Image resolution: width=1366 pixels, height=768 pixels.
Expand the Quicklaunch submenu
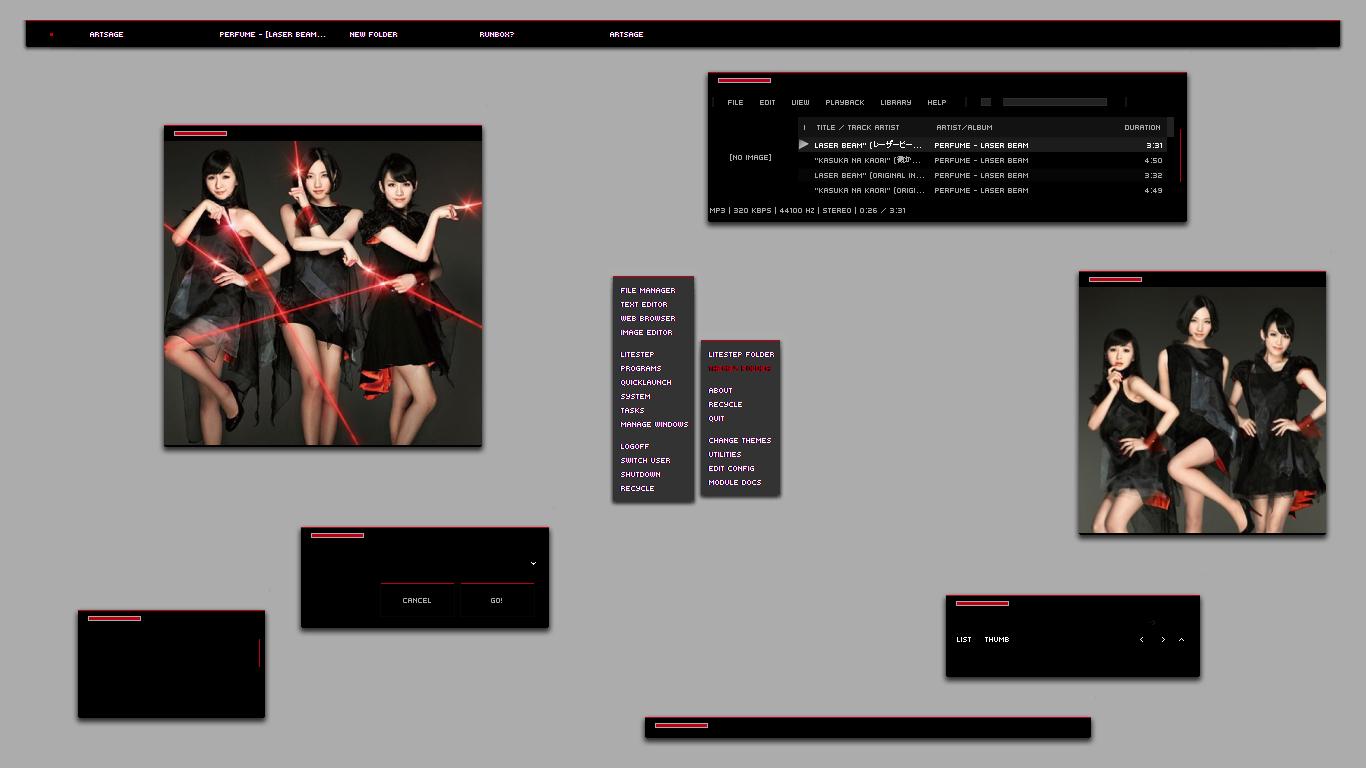click(645, 383)
